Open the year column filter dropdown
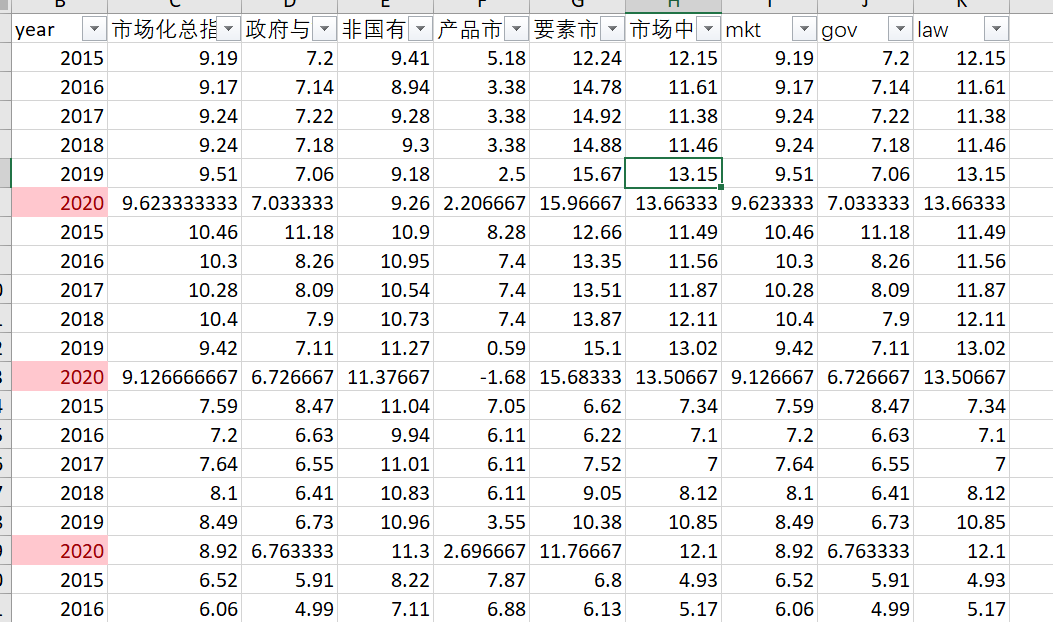The width and height of the screenshot is (1053, 622). click(x=94, y=29)
